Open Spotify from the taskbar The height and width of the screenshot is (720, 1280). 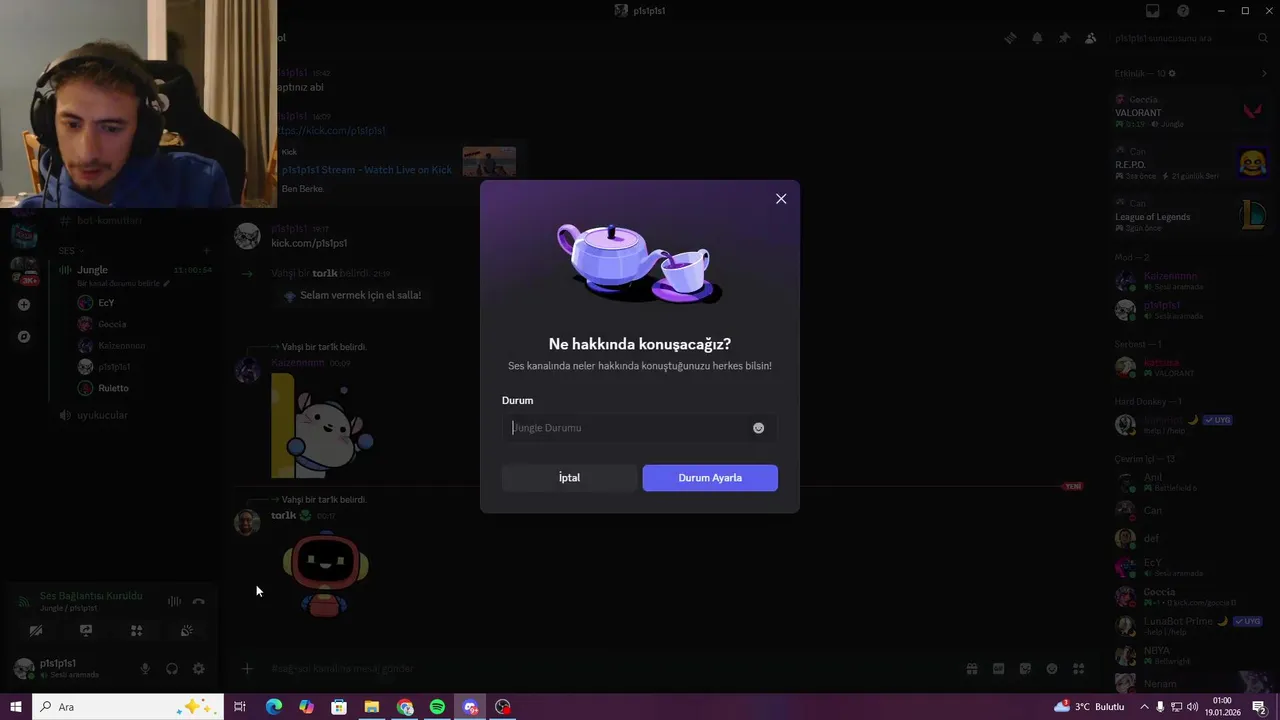point(437,707)
